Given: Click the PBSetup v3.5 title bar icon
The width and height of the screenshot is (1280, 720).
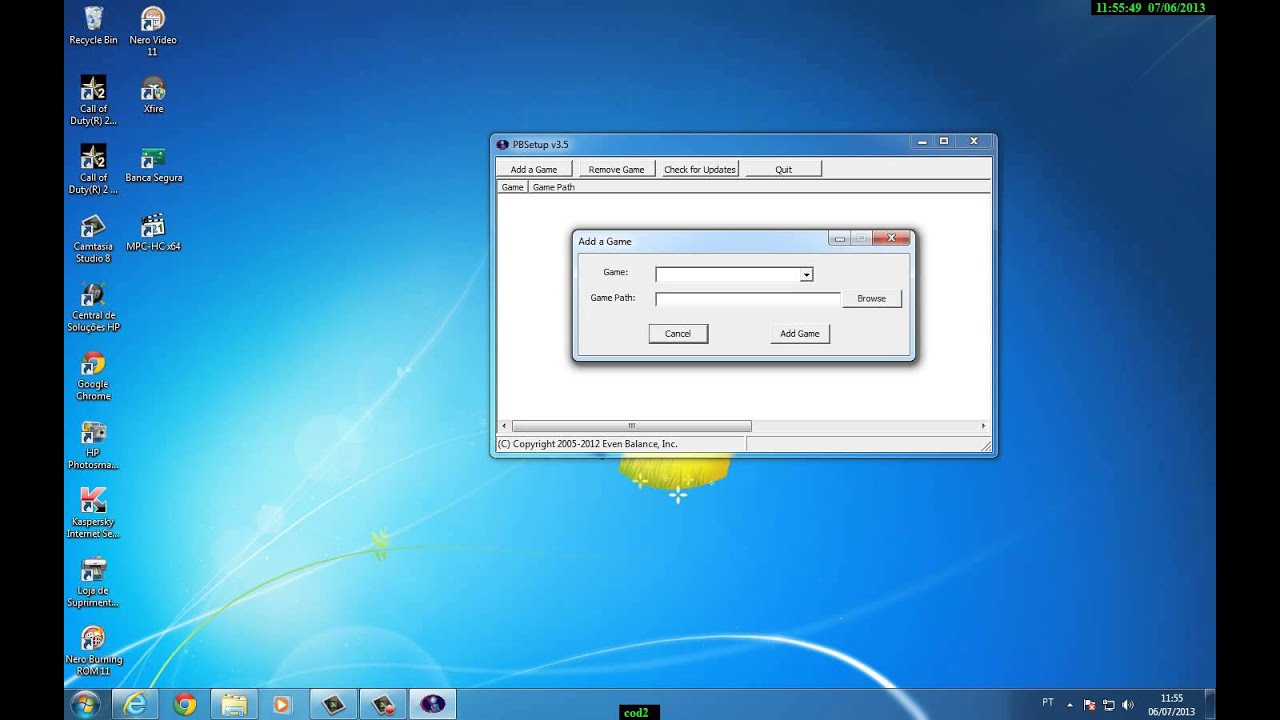Looking at the screenshot, I should [x=503, y=144].
